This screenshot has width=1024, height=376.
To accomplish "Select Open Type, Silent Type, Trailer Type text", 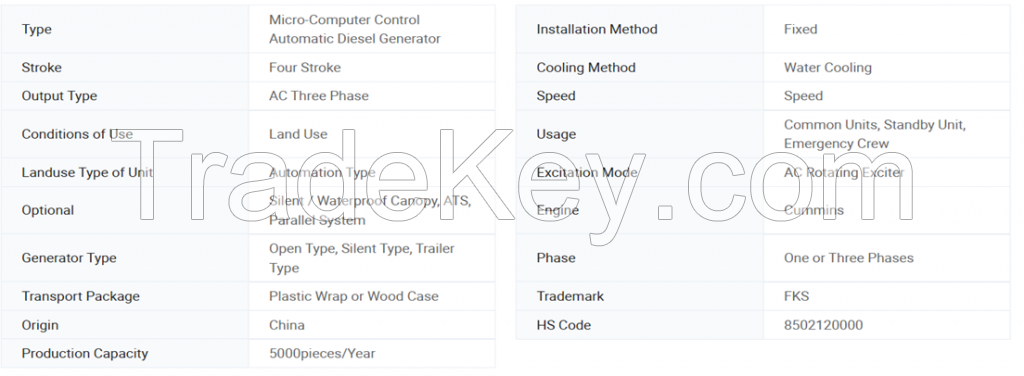I will coord(362,258).
